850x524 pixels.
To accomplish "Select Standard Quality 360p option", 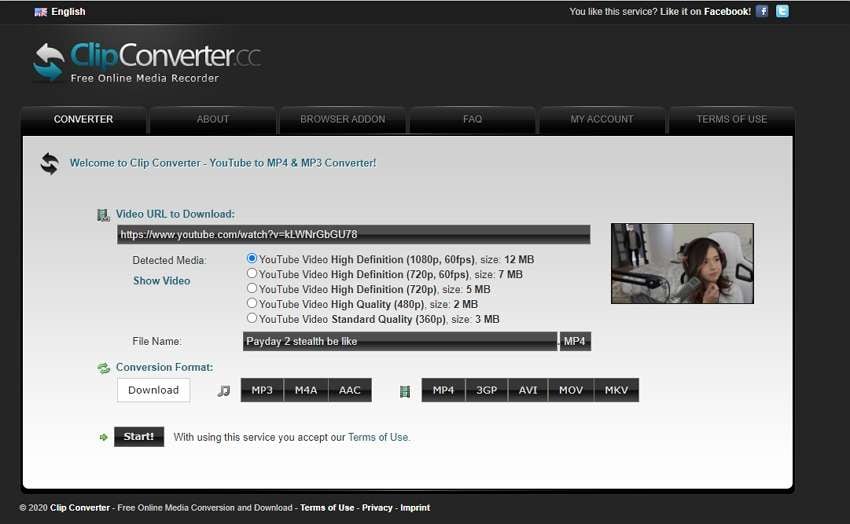I will 252,318.
